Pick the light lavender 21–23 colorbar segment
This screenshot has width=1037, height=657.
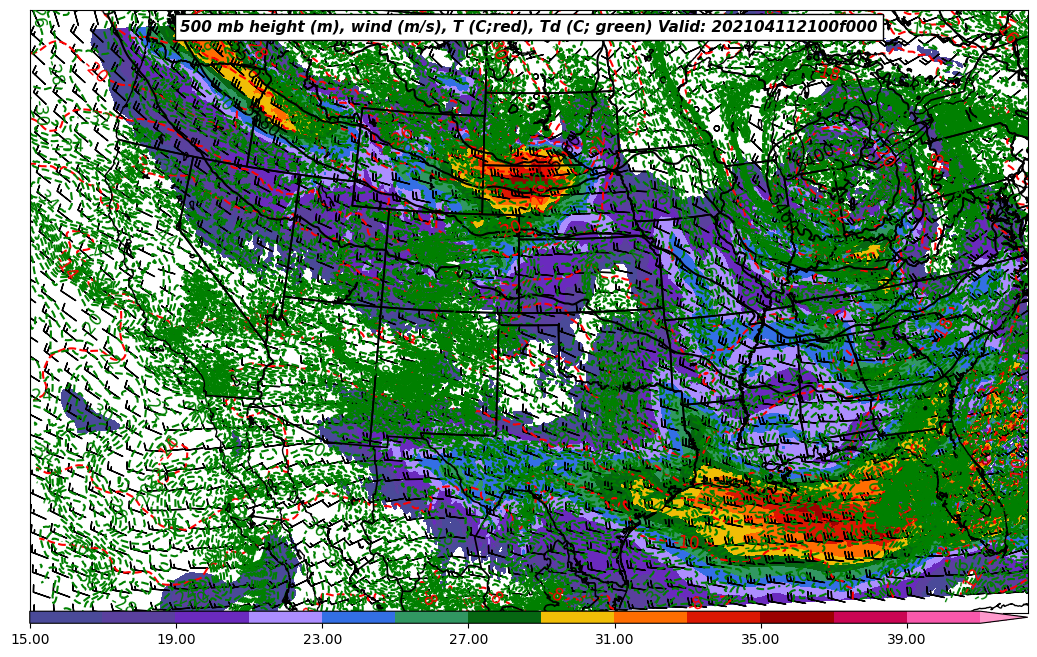(x=285, y=617)
